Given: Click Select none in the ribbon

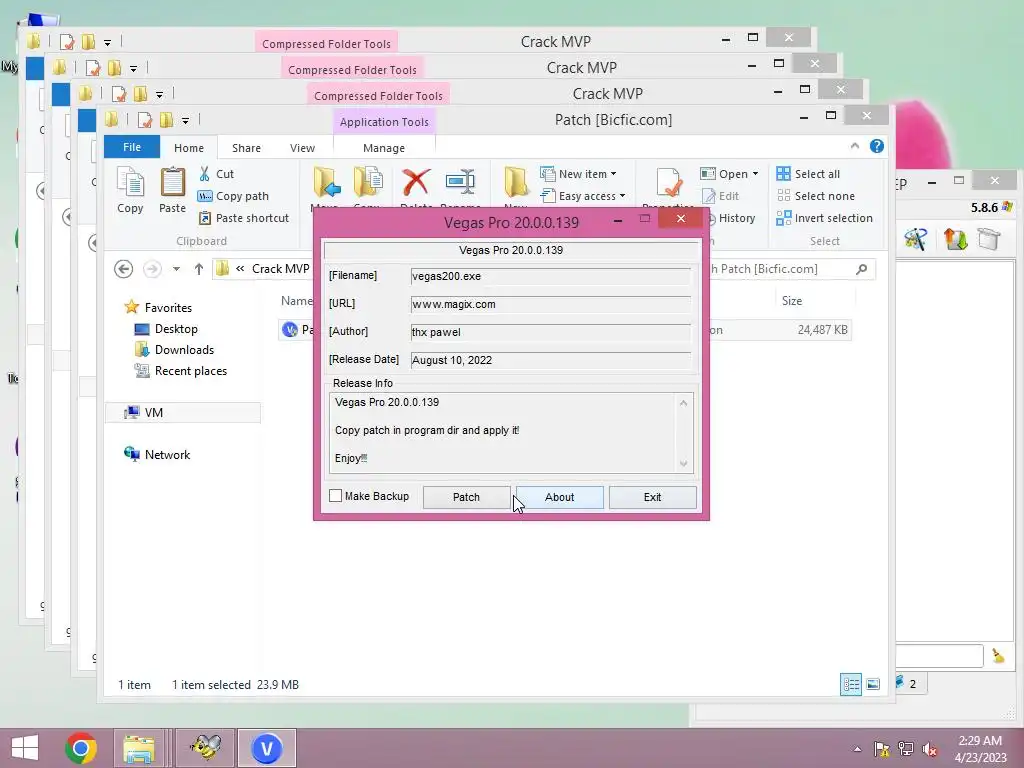Looking at the screenshot, I should click(x=816, y=196).
